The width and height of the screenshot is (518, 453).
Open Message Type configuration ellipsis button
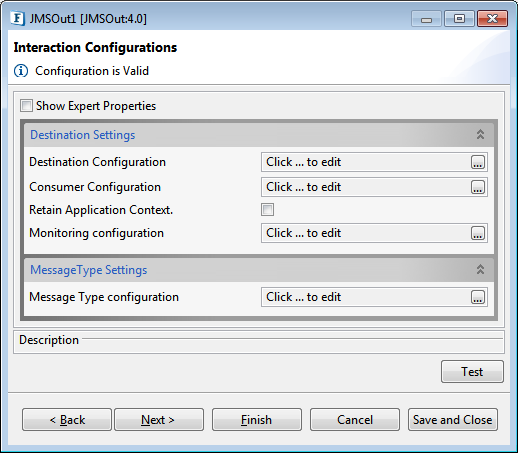[478, 297]
